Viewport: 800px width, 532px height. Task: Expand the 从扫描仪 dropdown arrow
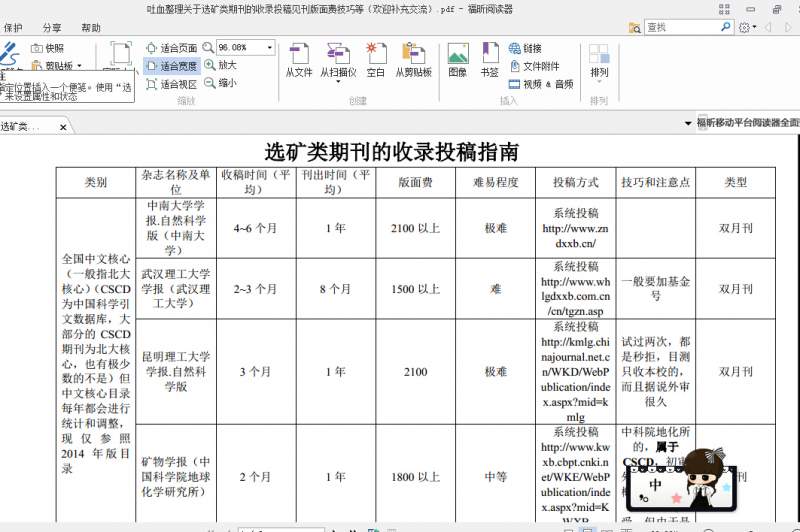[338, 82]
